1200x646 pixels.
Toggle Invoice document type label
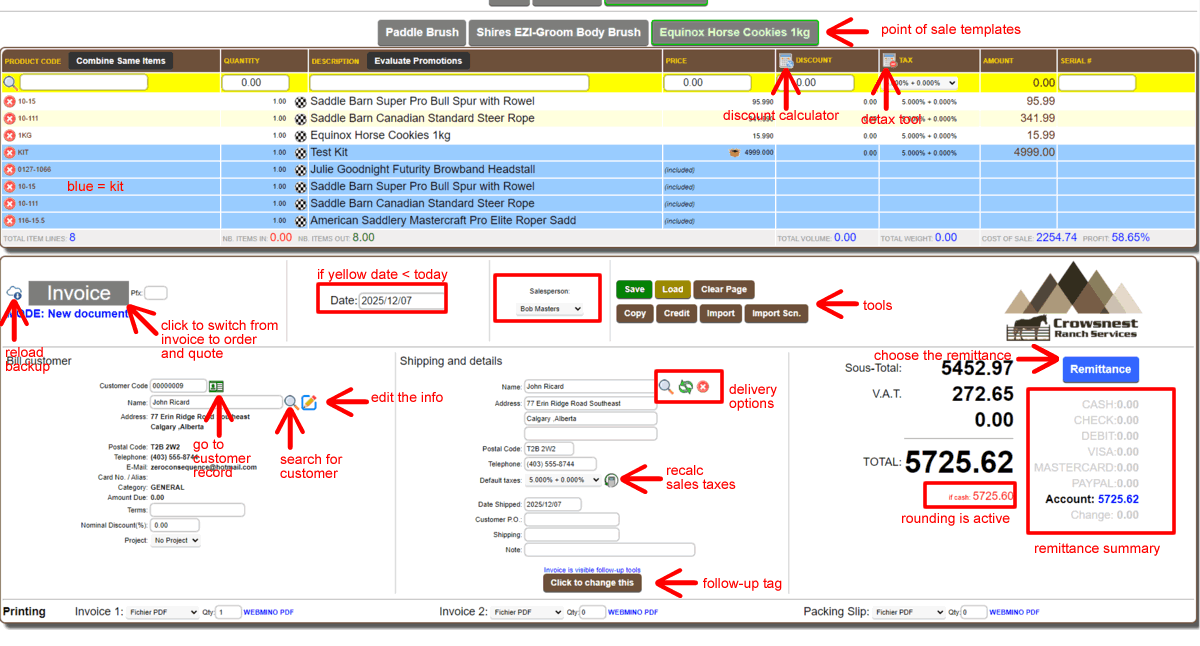[x=78, y=293]
